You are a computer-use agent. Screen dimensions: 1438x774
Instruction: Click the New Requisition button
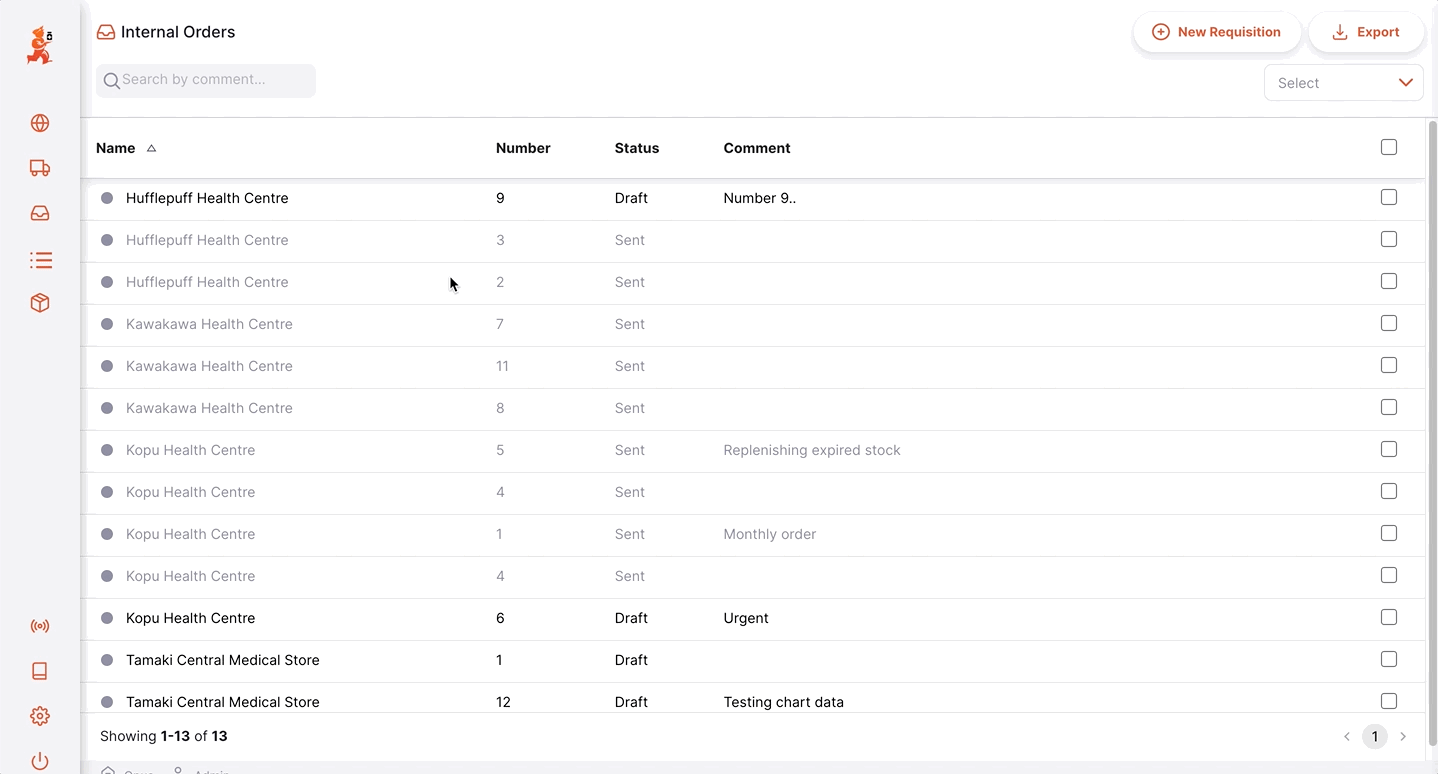(x=1217, y=32)
